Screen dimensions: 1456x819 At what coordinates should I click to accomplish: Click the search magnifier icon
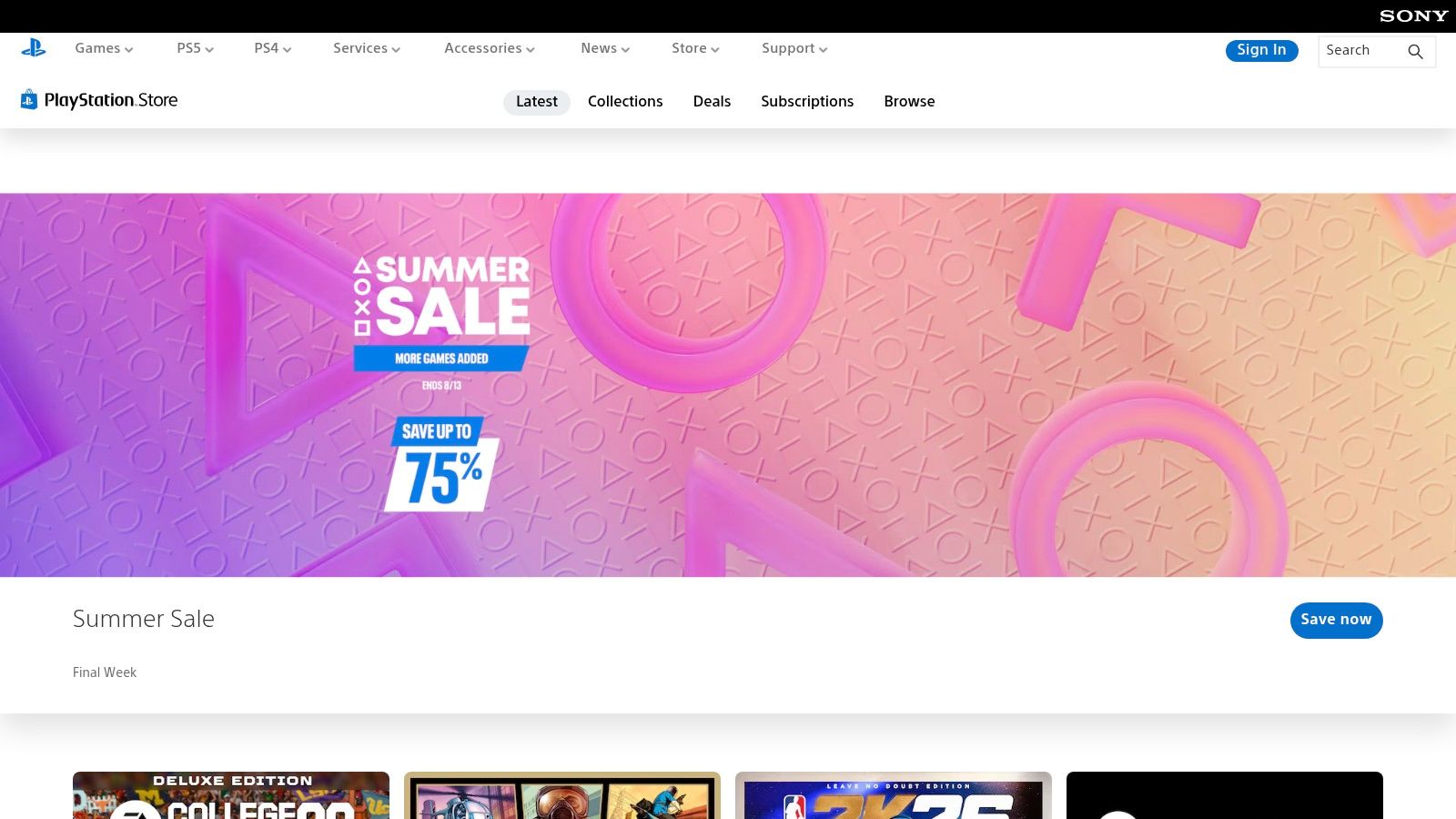coord(1415,51)
